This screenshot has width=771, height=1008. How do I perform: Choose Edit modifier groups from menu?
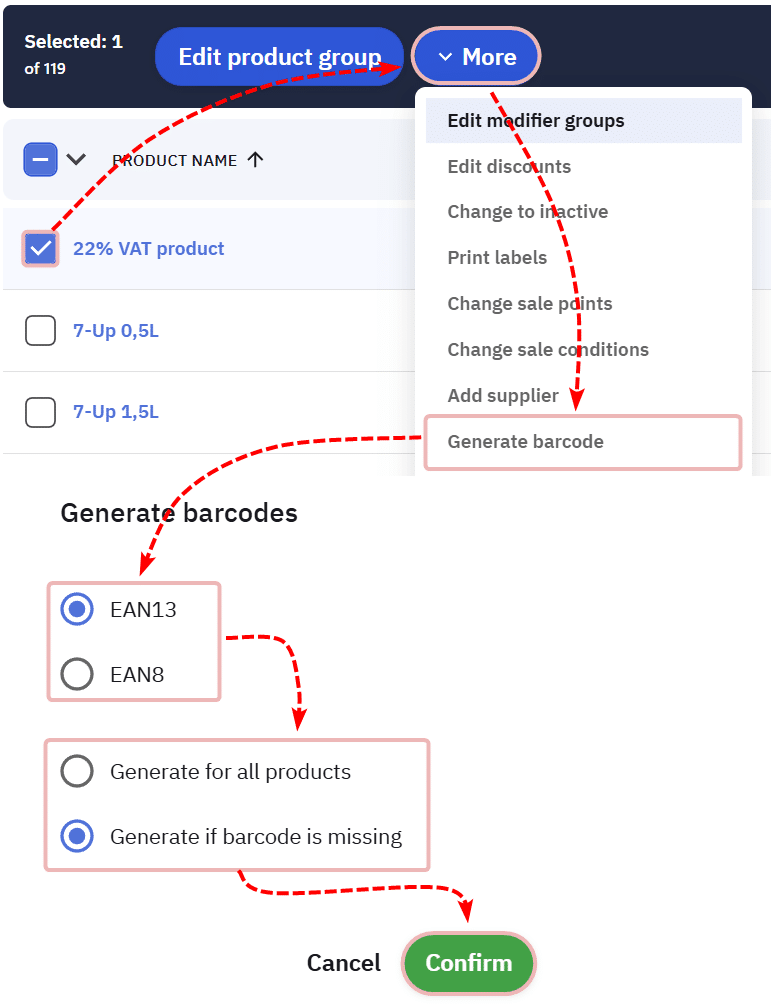tap(536, 121)
